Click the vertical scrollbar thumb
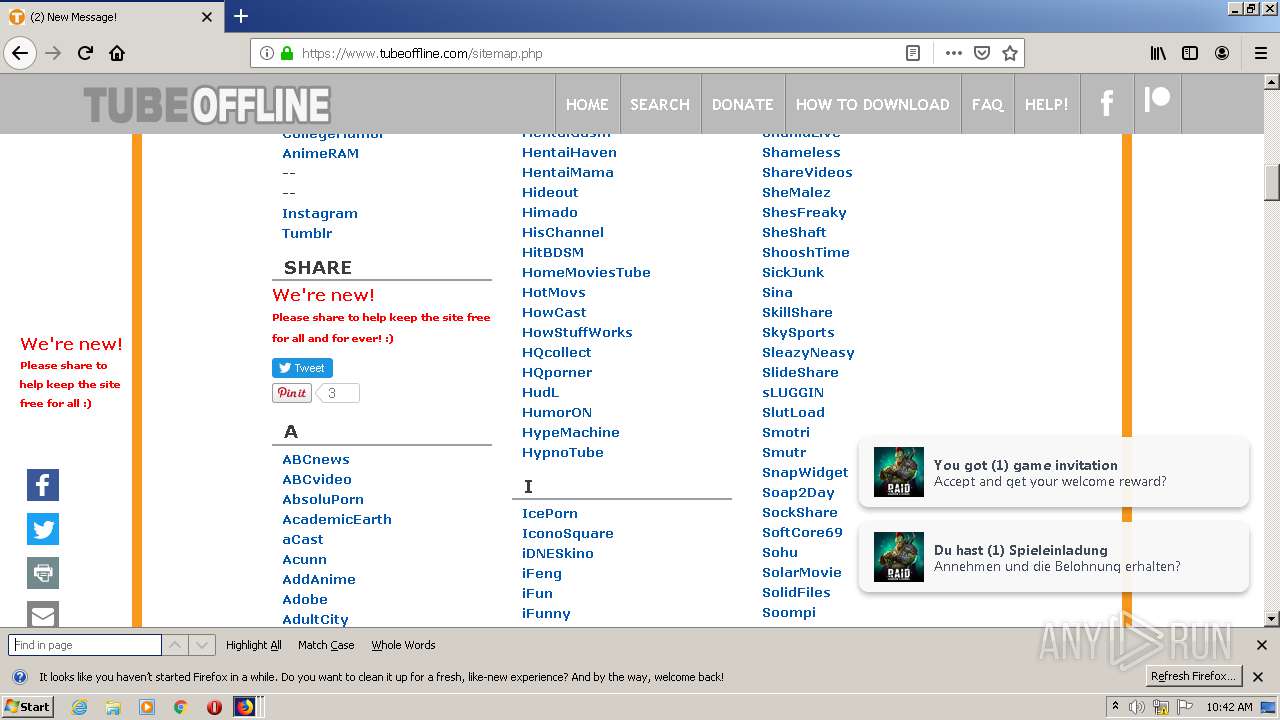Screen dimensions: 1280x720 tap(1272, 182)
